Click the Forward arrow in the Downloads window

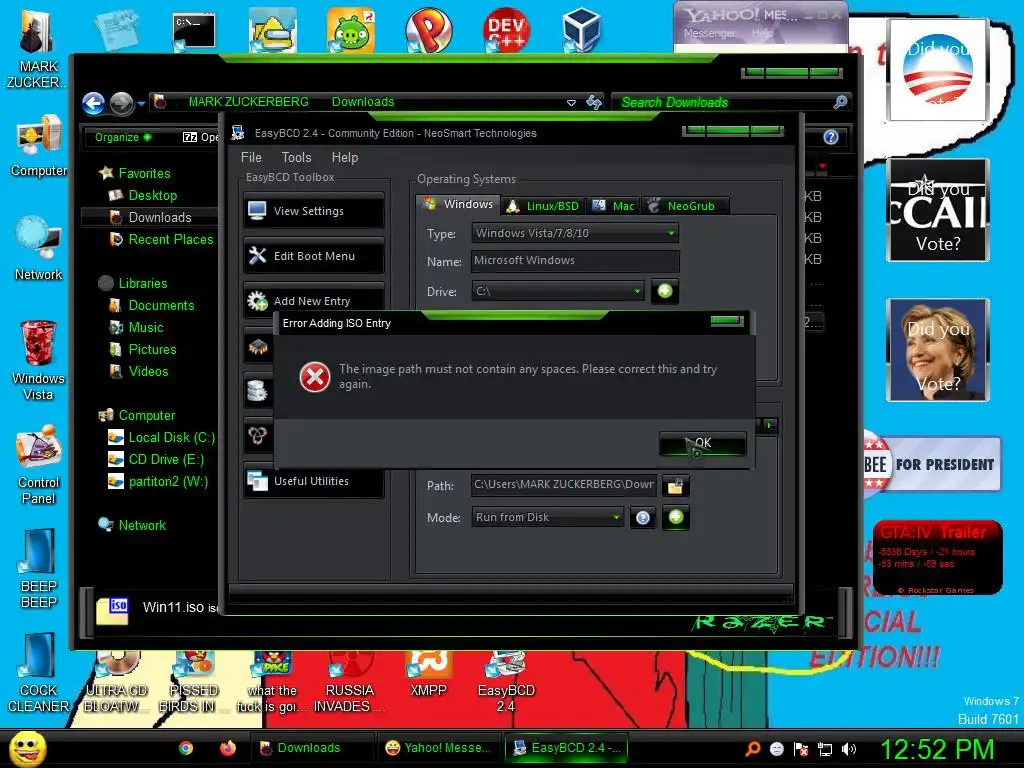pyautogui.click(x=121, y=103)
